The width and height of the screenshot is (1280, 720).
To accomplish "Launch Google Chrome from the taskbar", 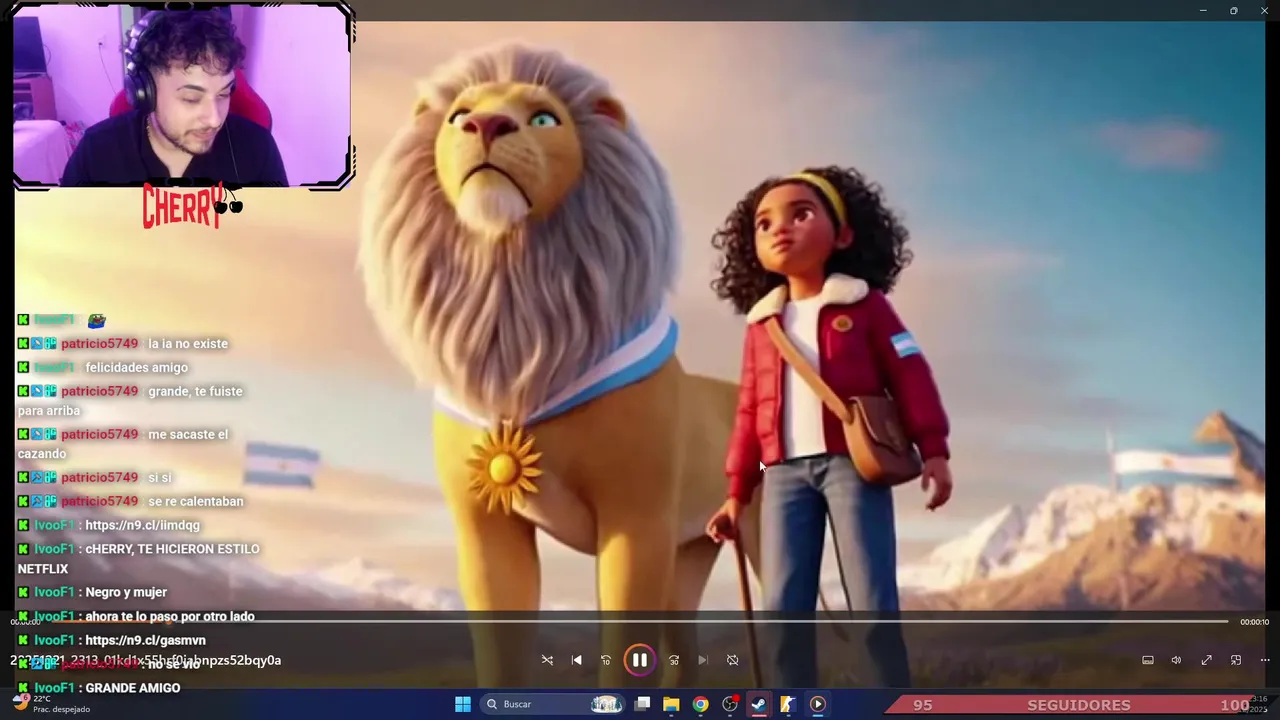I will click(700, 704).
